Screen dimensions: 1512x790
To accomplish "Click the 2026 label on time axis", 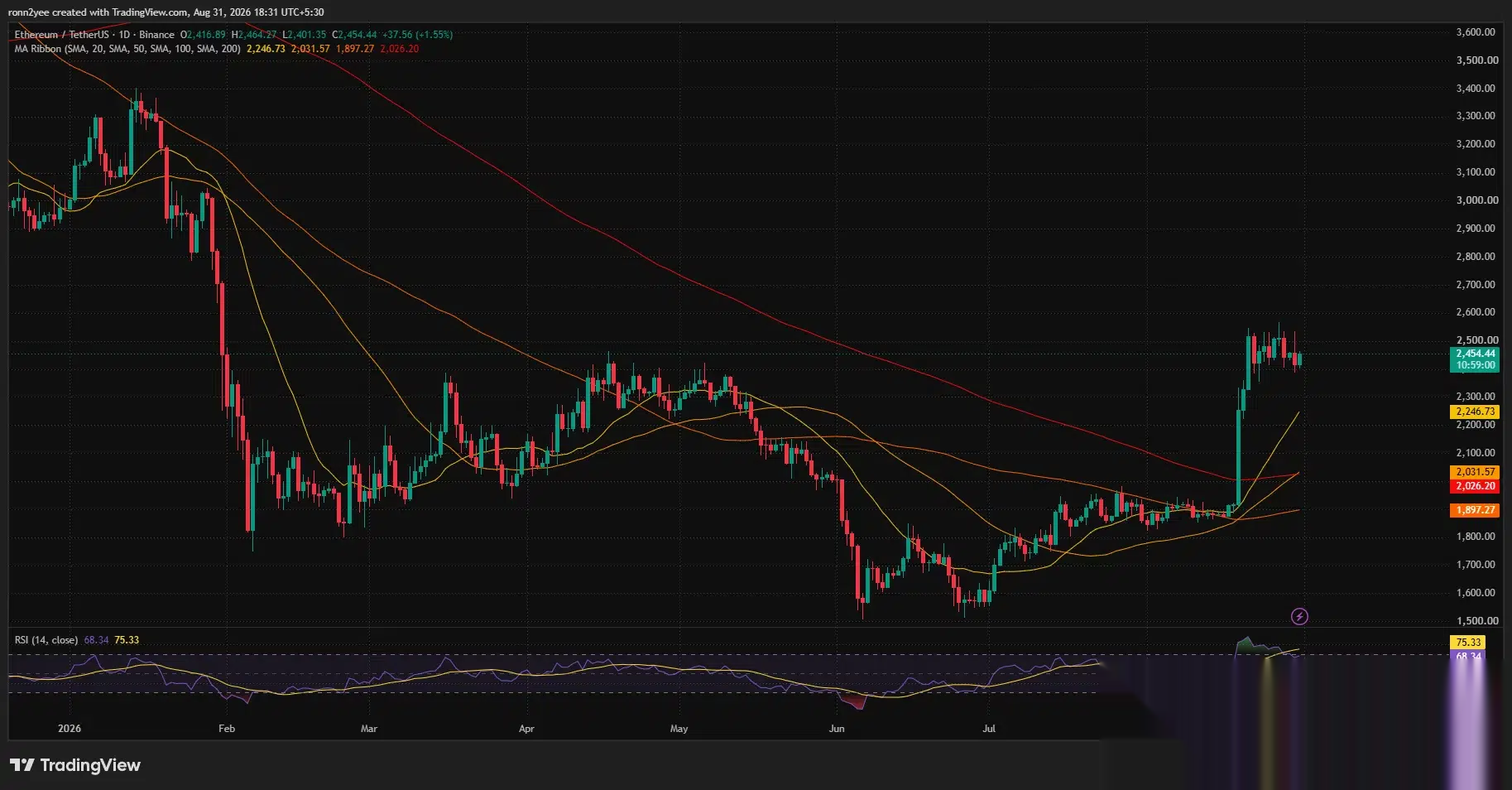I will click(x=70, y=729).
